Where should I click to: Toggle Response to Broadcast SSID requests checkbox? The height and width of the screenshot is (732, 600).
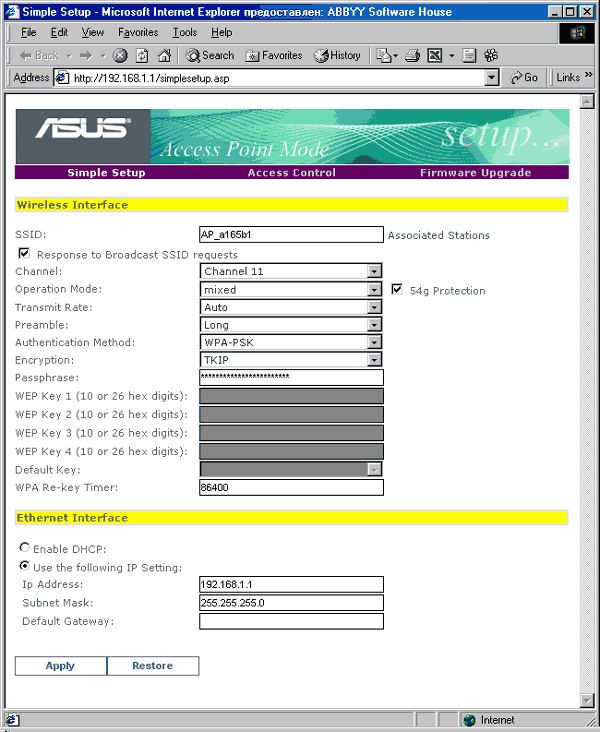click(x=24, y=253)
